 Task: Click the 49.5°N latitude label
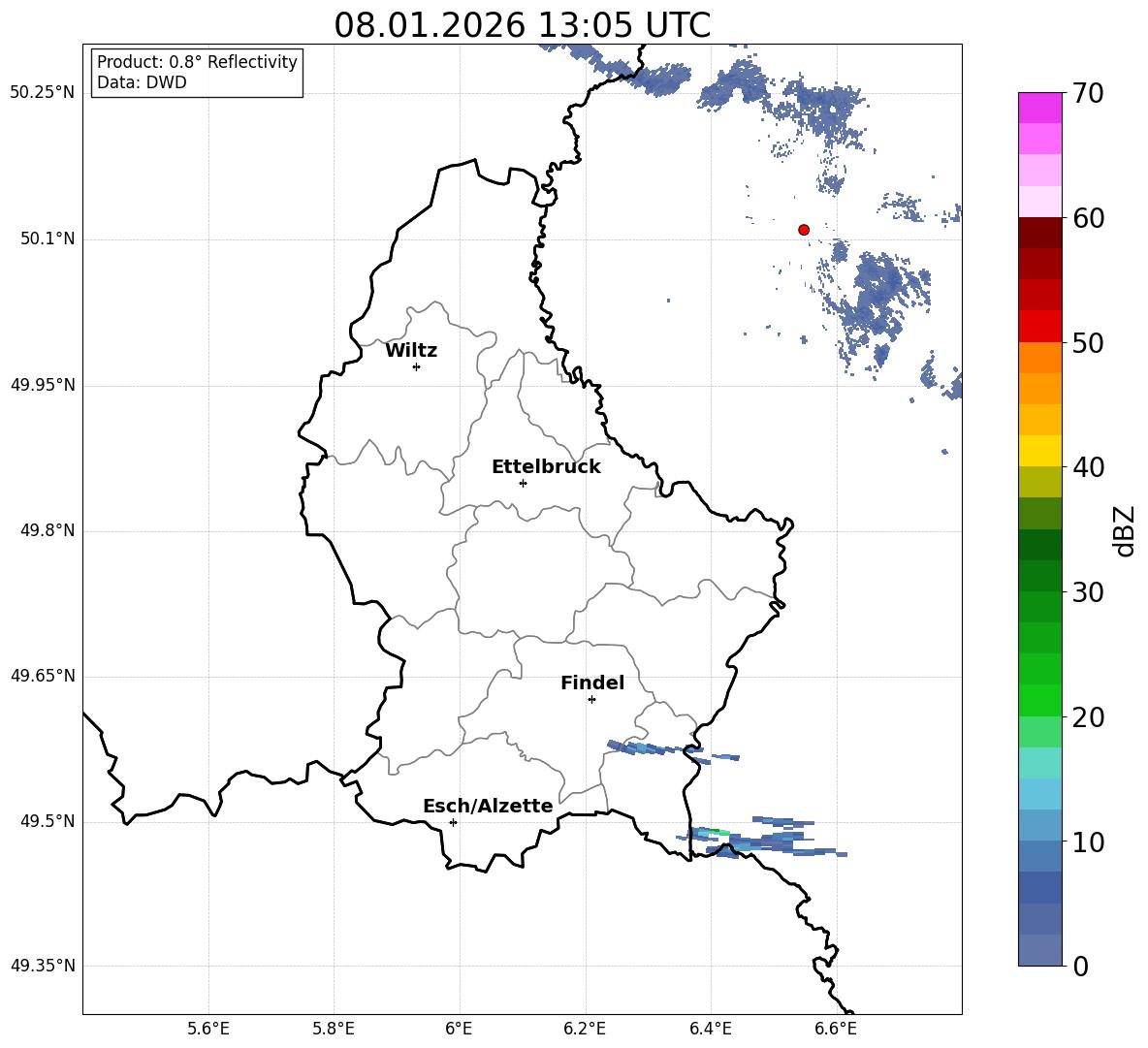click(x=48, y=821)
